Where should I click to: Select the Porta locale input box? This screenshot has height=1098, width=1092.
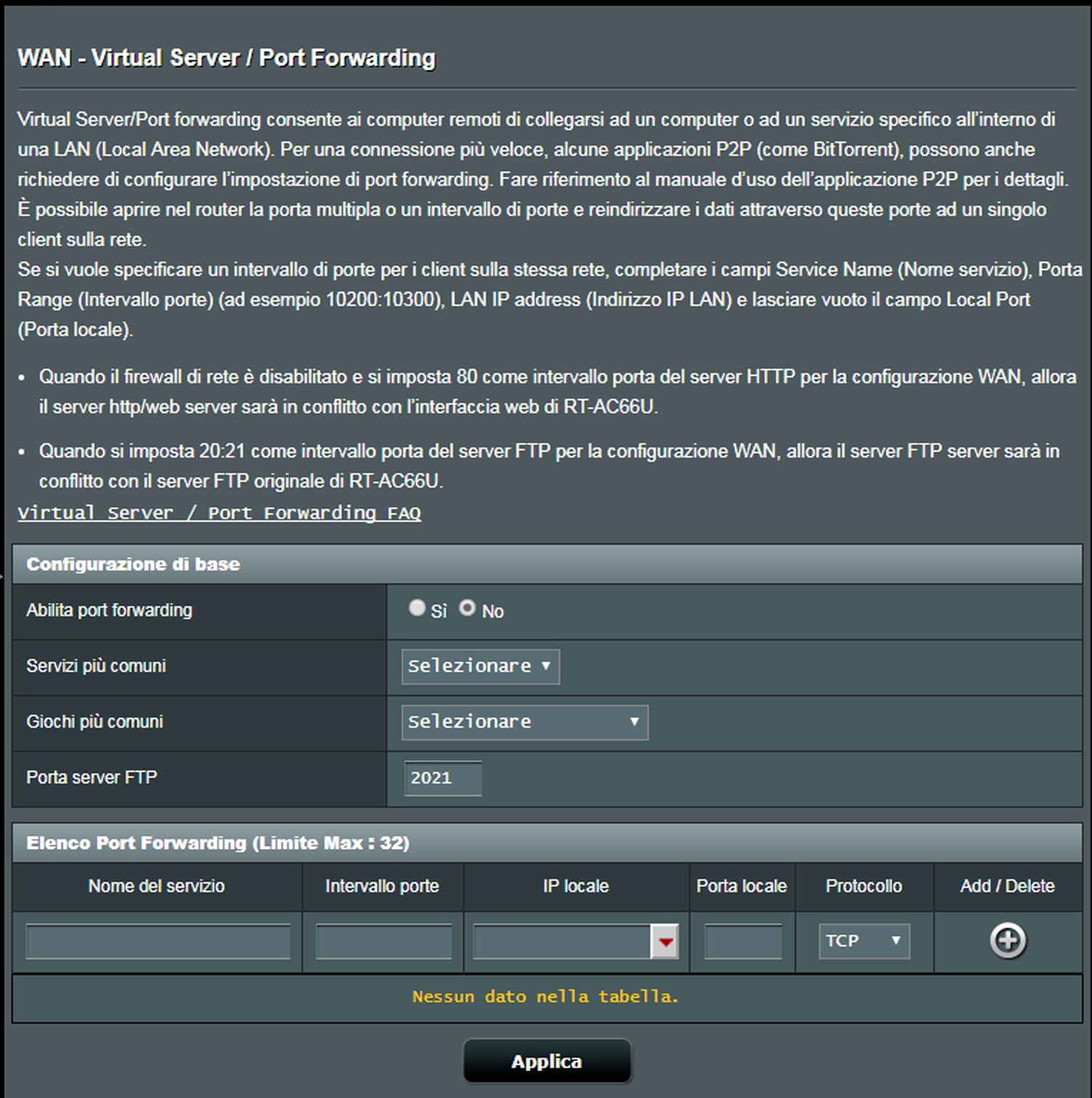click(x=743, y=942)
